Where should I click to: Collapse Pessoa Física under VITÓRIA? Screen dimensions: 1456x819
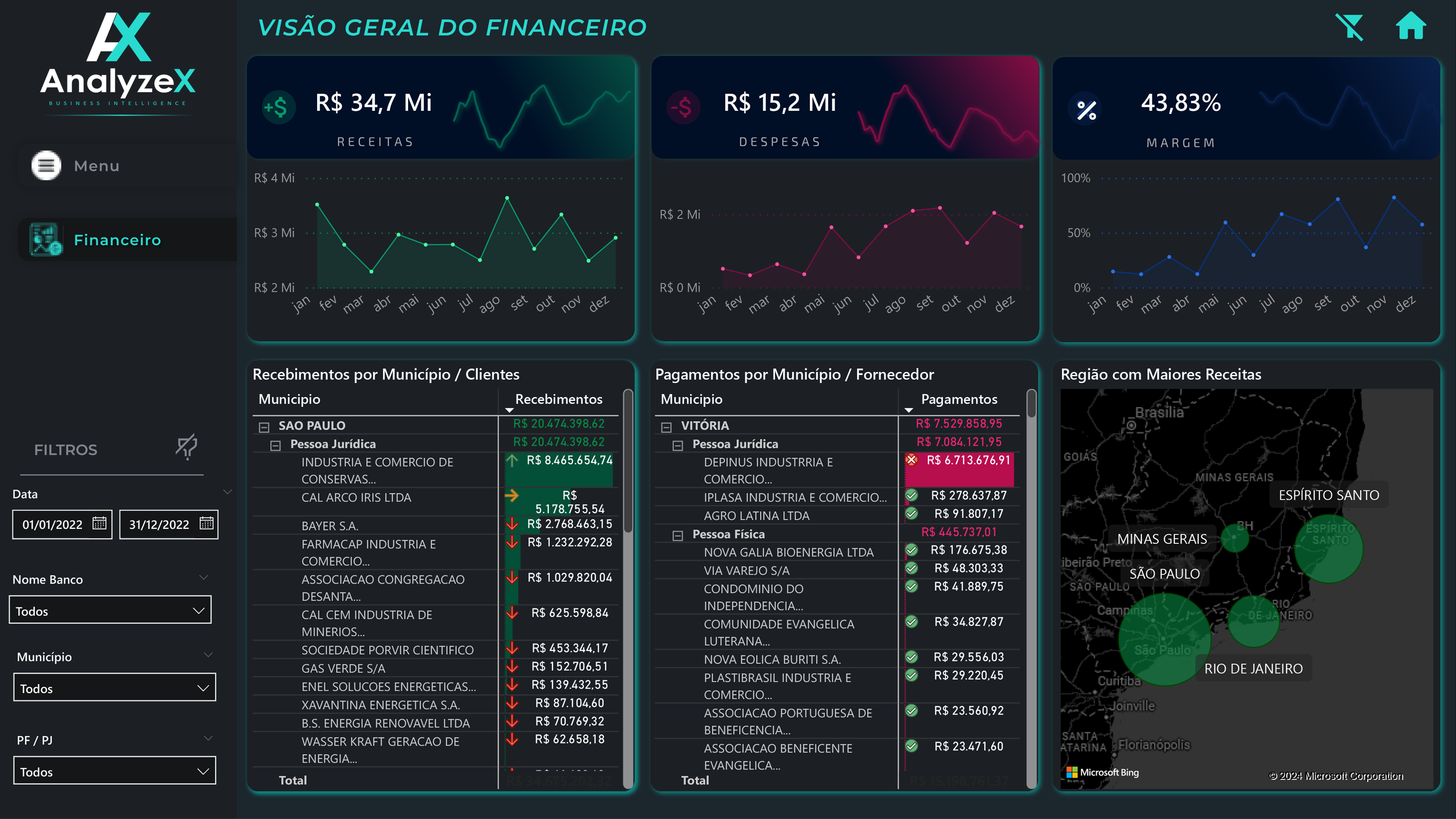(678, 535)
